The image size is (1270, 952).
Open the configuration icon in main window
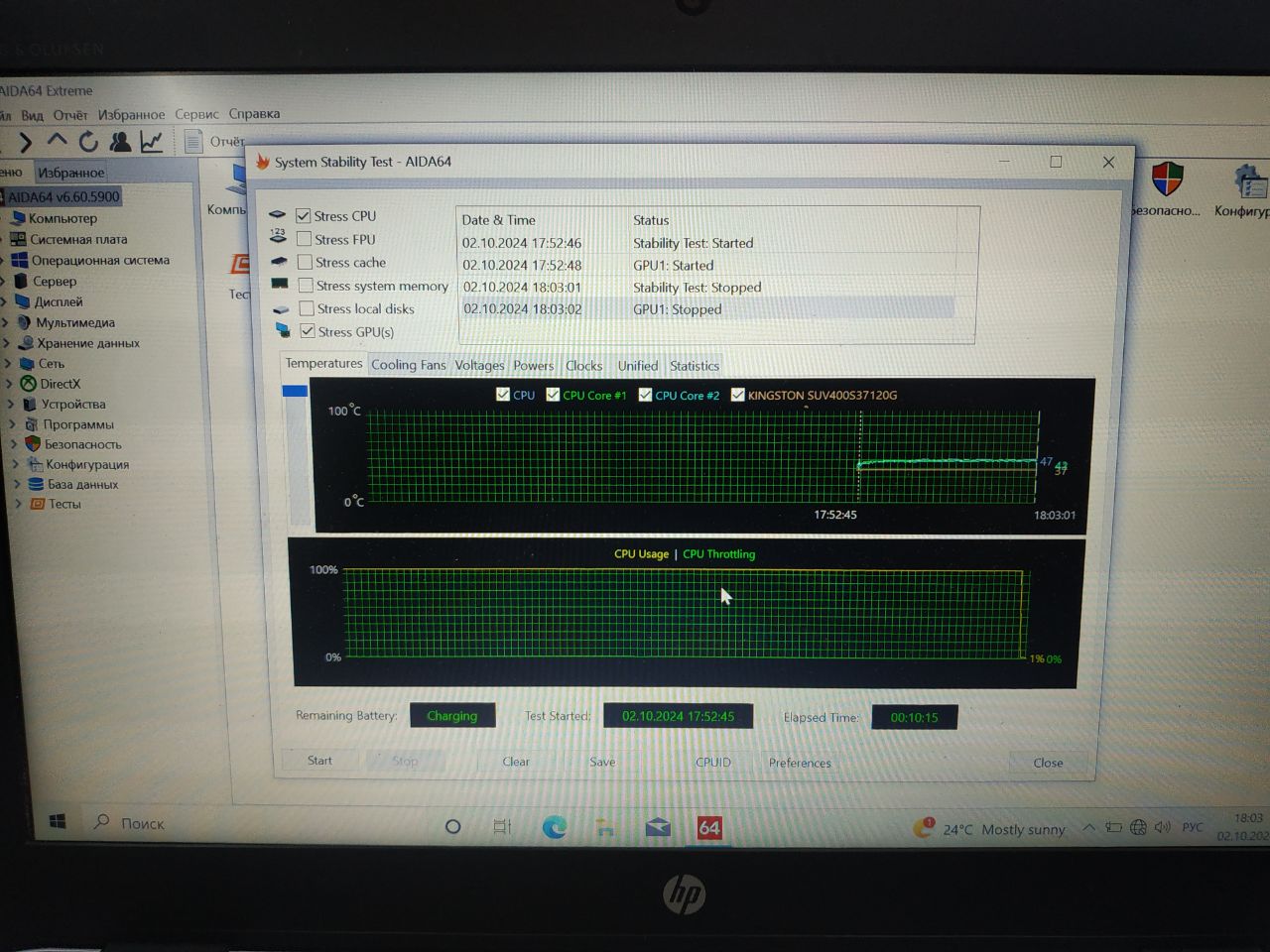pos(1249,183)
